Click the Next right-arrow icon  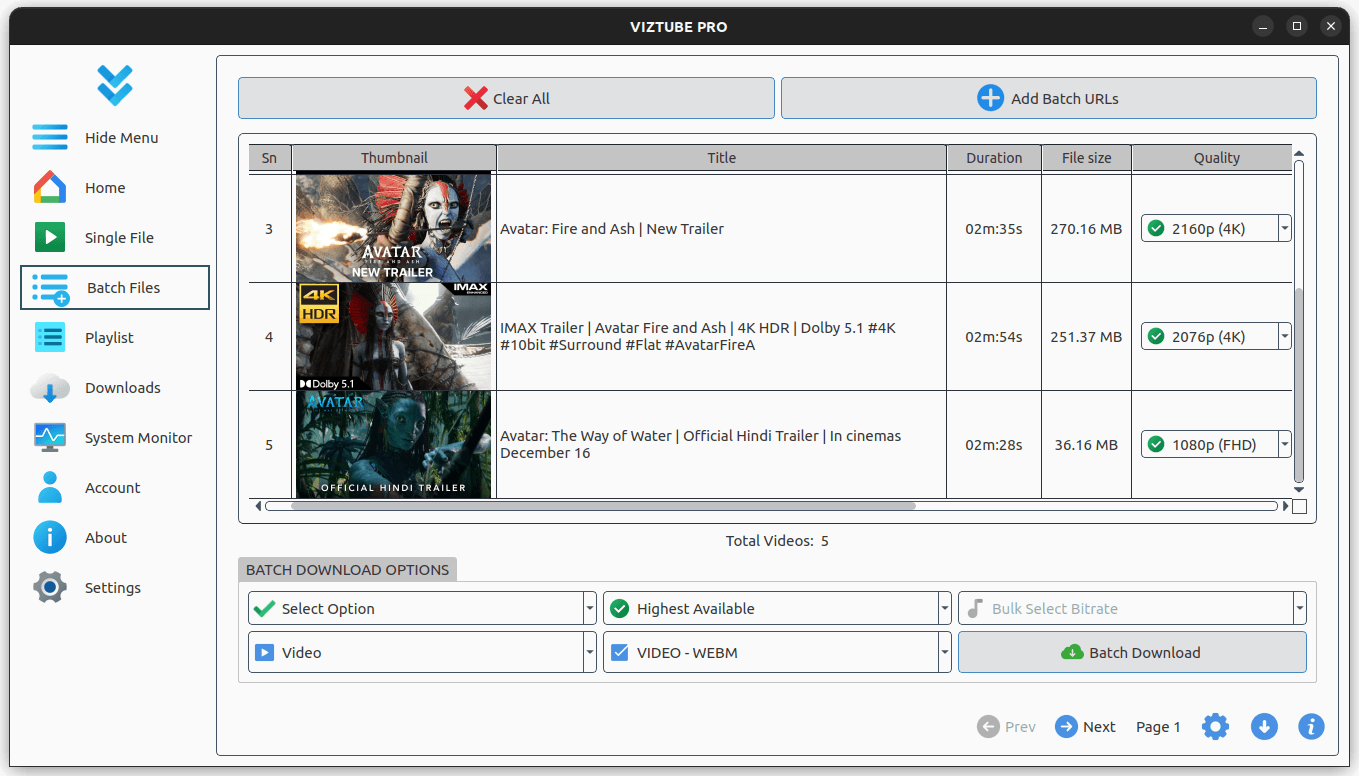1066,727
